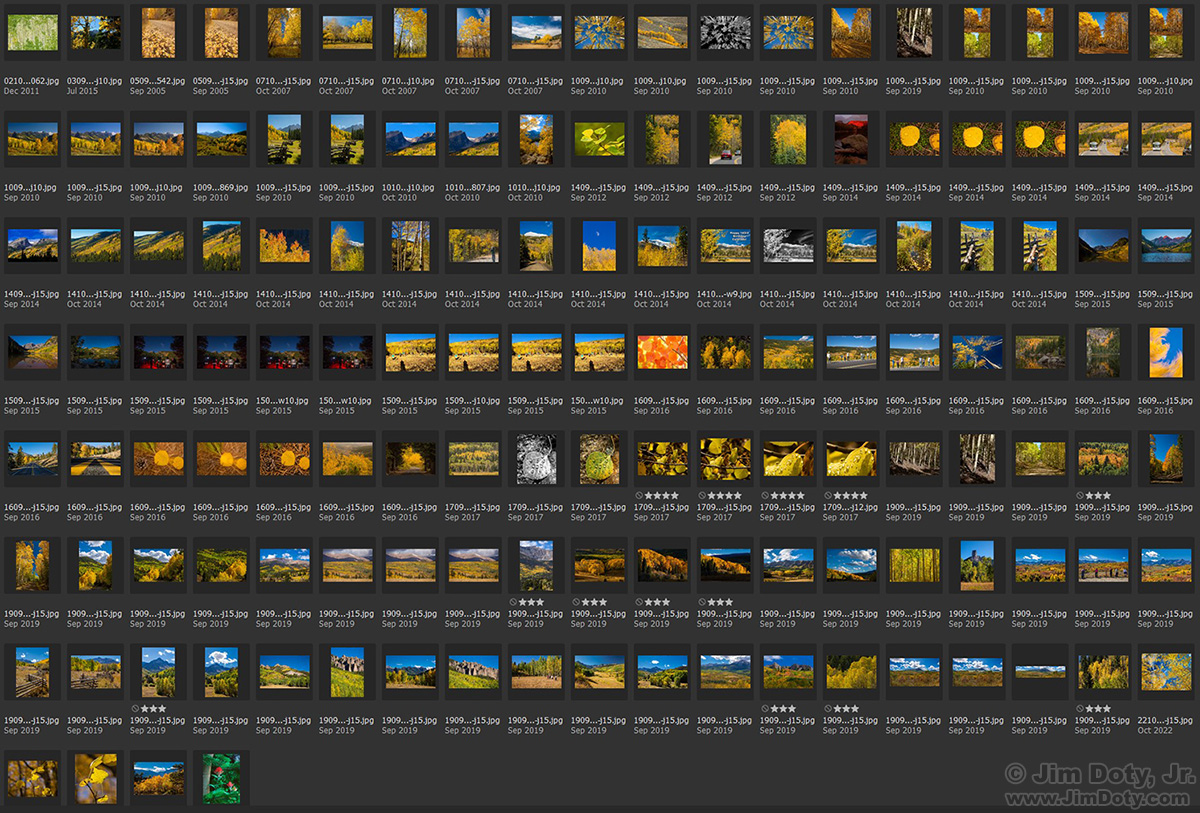The width and height of the screenshot is (1200, 813).
Task: Choose the thumbnail labeled 1010...807.jpg
Action: click(474, 139)
